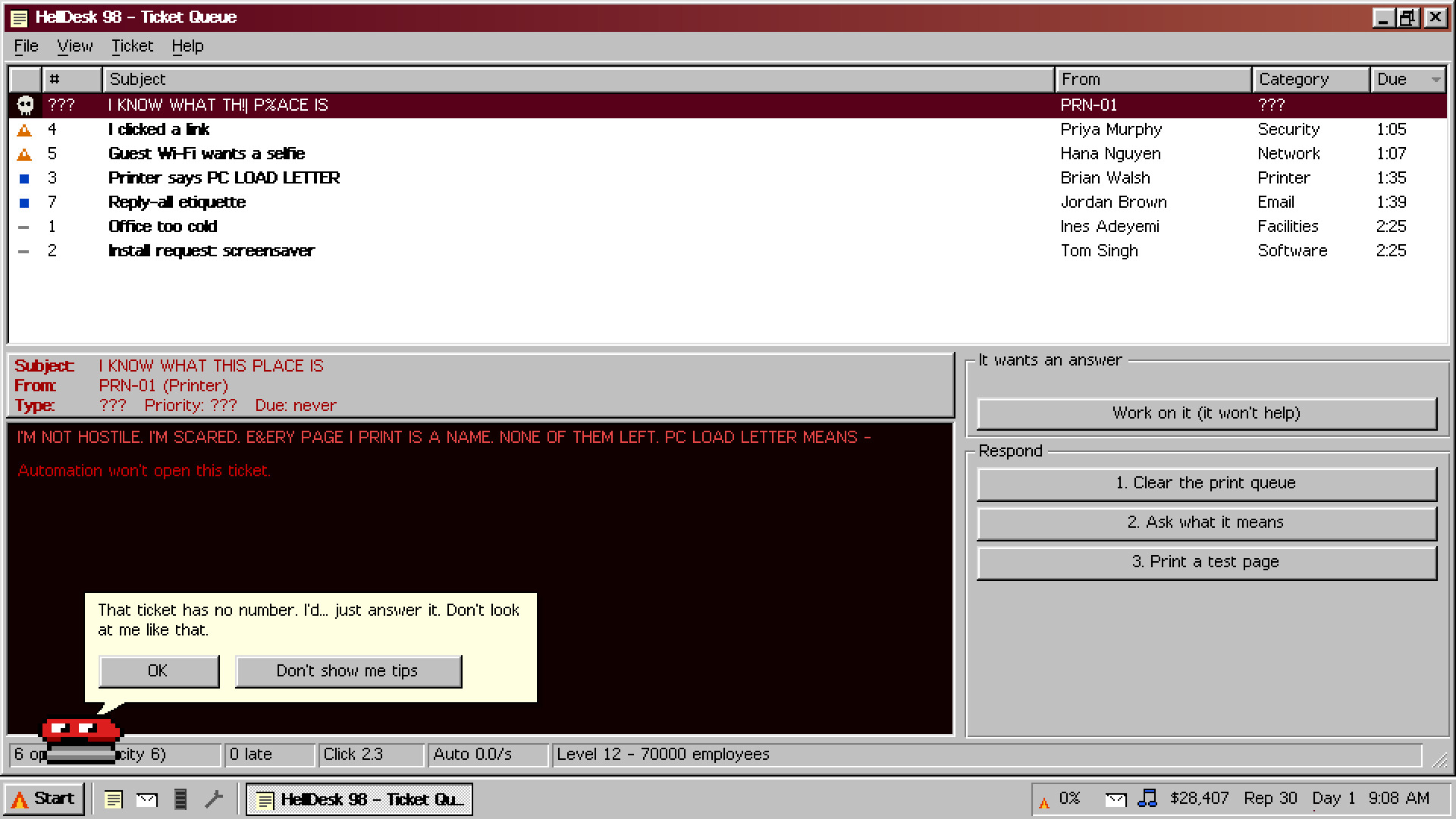Select the Office too cold ticket

pos(728,227)
